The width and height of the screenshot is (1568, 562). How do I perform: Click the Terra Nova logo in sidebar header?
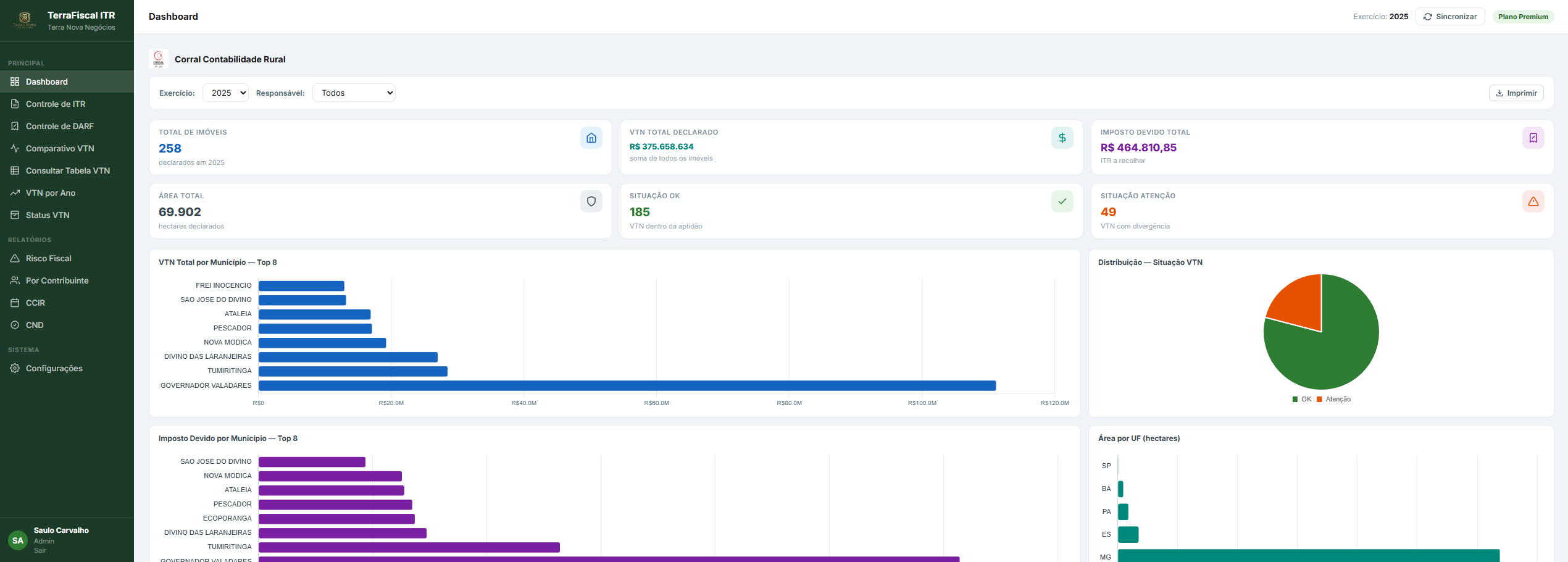pyautogui.click(x=25, y=20)
